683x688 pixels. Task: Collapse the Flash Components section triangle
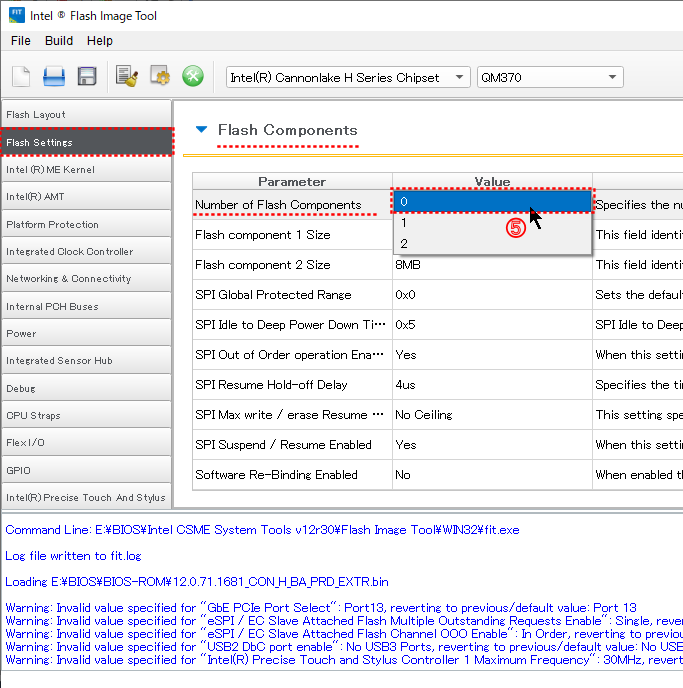point(202,130)
